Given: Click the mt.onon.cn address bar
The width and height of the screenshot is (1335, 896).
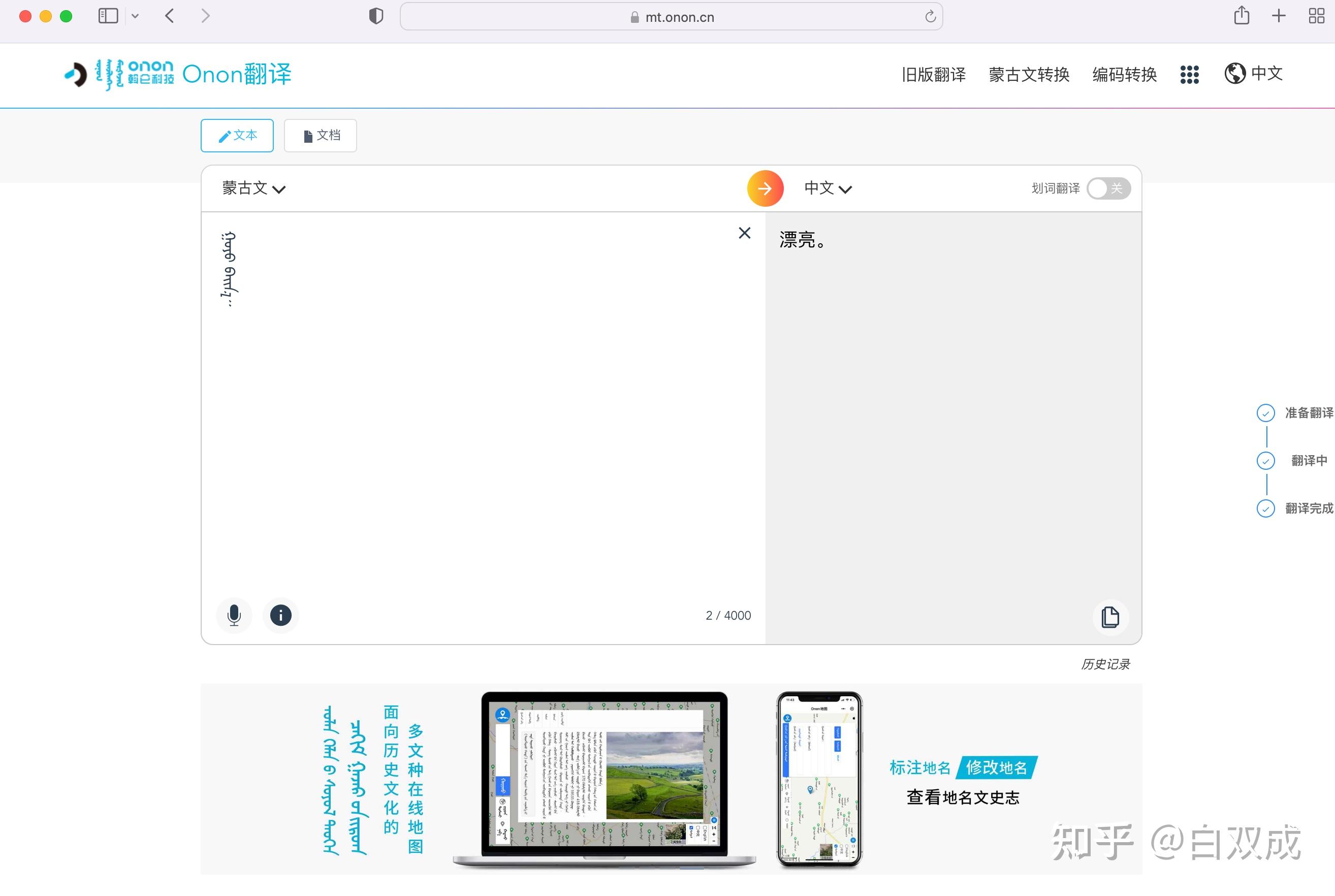Looking at the screenshot, I should [671, 17].
